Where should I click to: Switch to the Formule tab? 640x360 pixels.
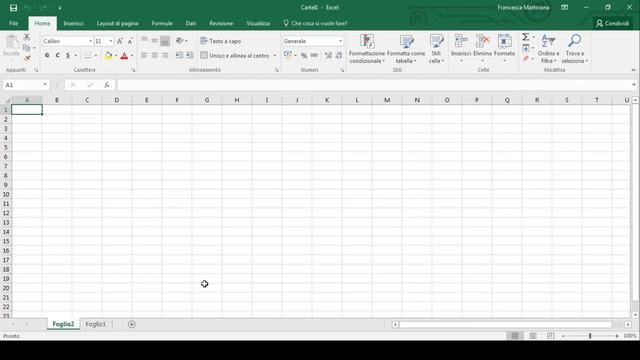point(162,24)
